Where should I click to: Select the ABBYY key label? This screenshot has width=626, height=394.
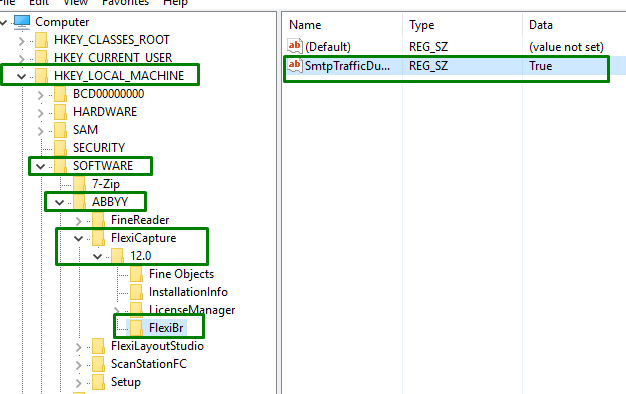pos(110,202)
